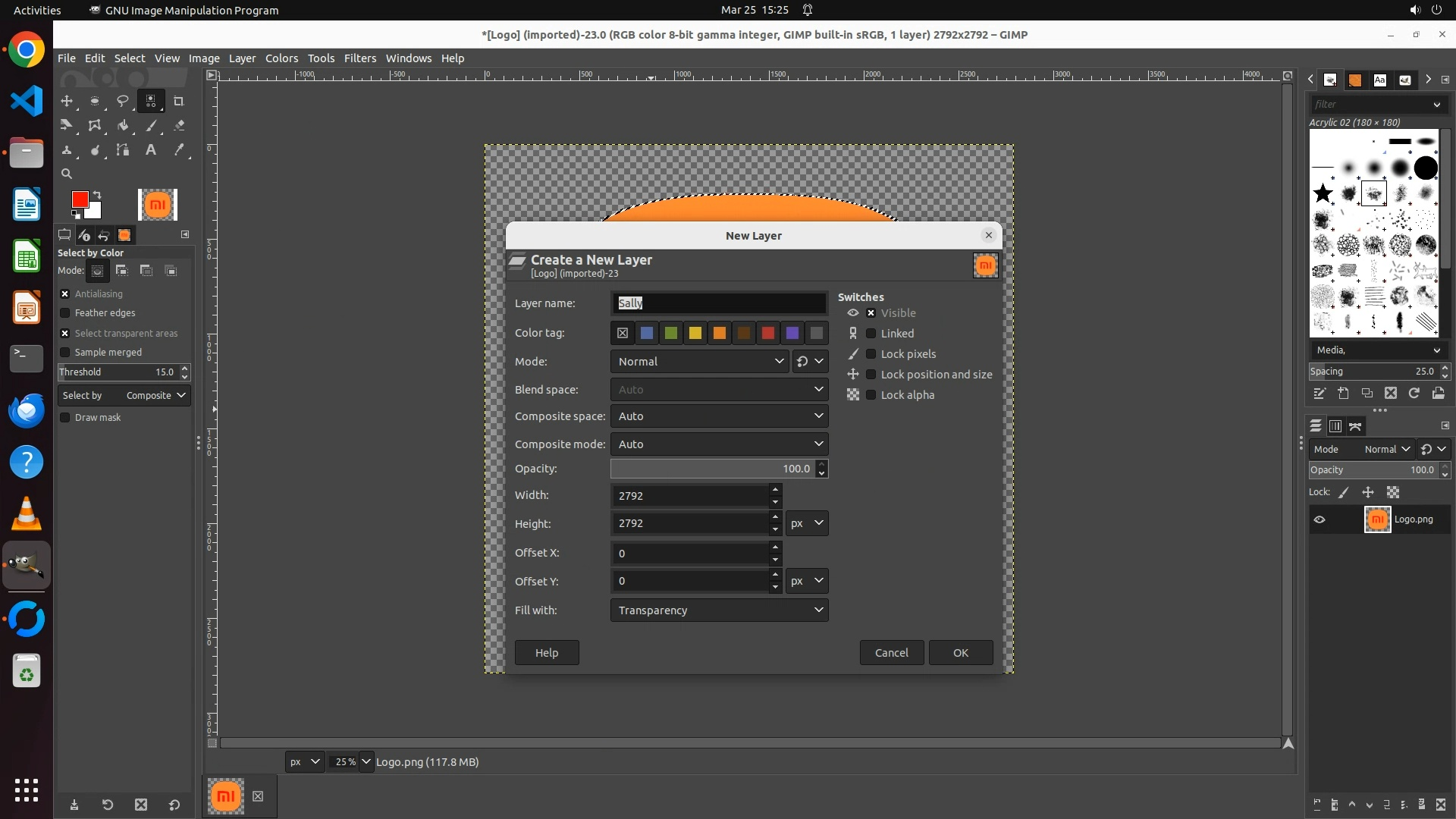The image size is (1456, 819).
Task: Select the Color Picker eyedropper tool
Action: (179, 150)
